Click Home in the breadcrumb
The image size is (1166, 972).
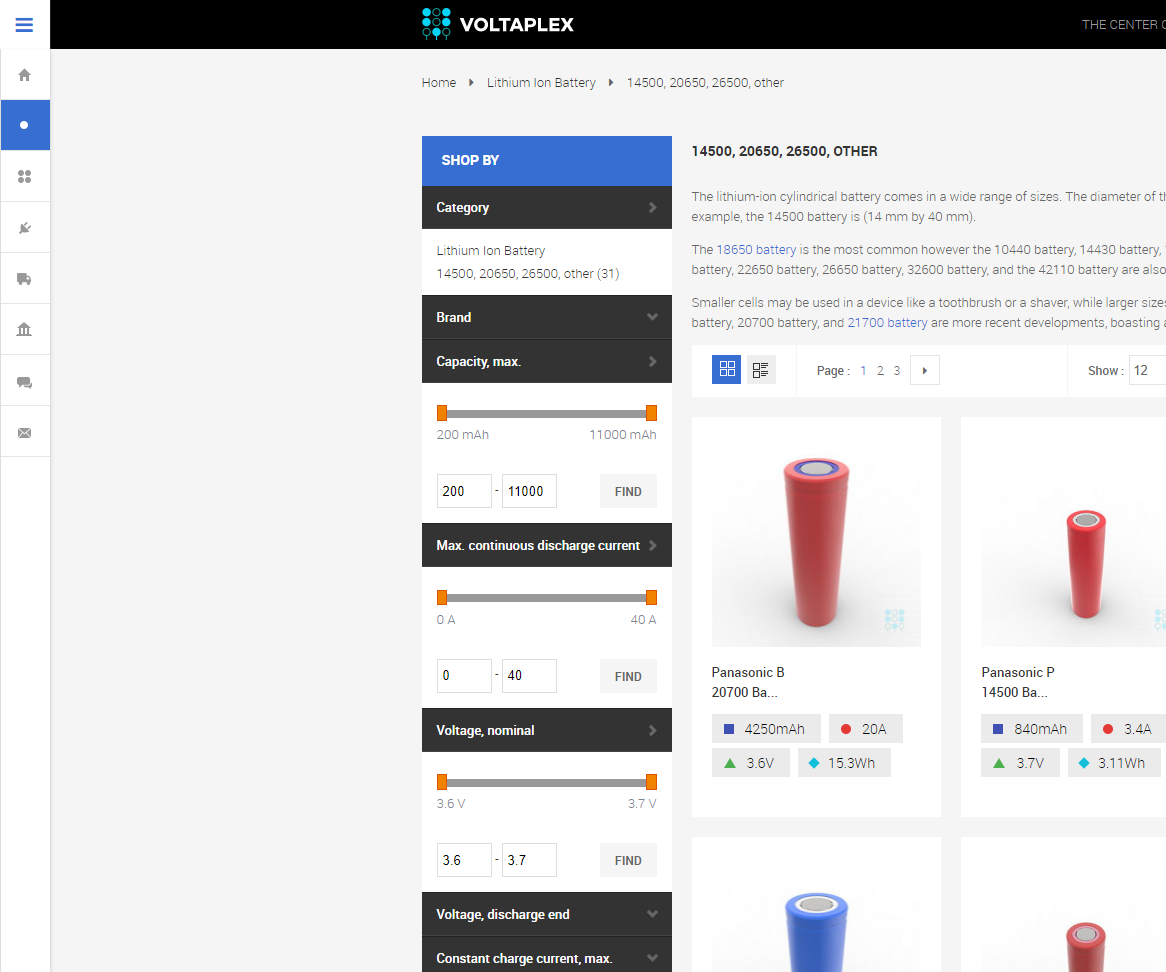439,83
